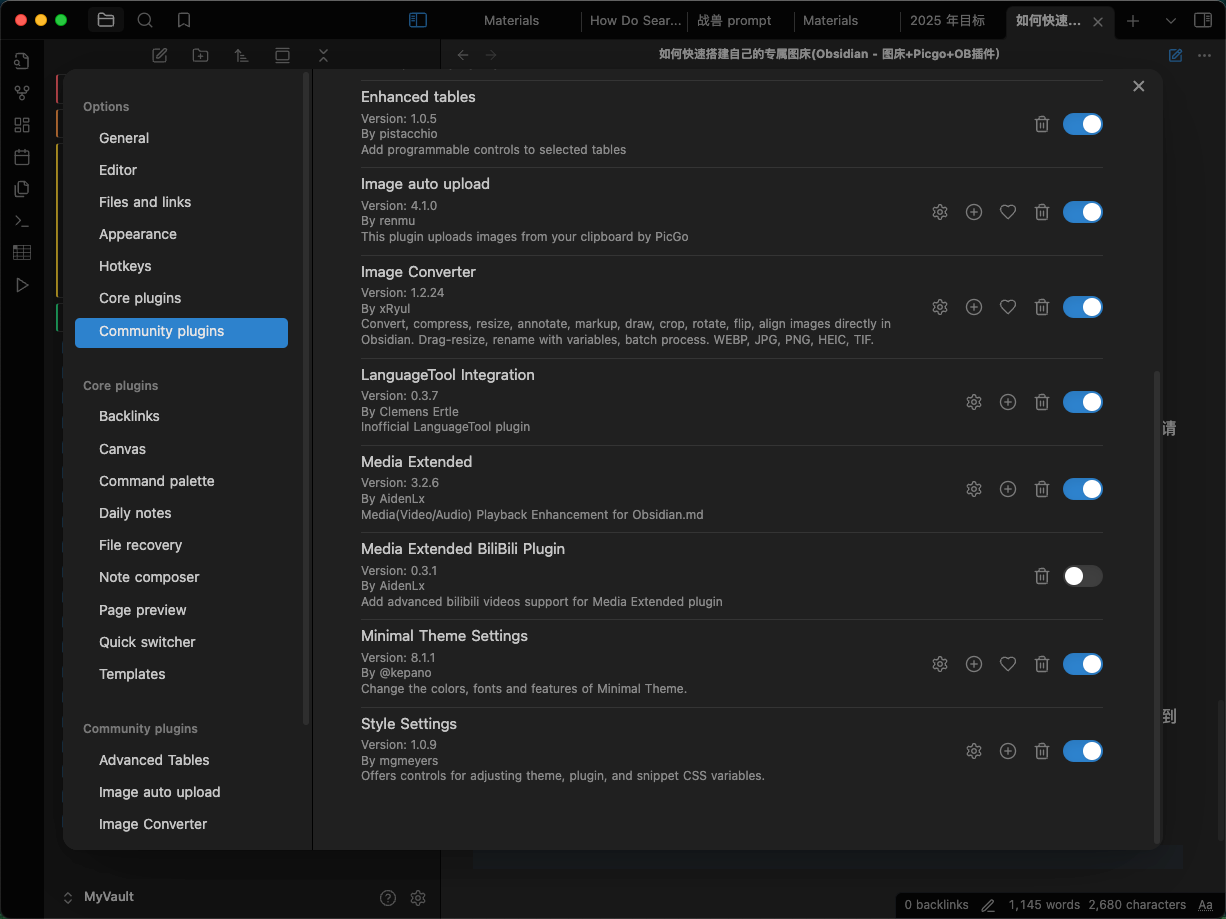This screenshot has width=1226, height=919.
Task: Click hotkey plus icon for Image Converter
Action: point(973,307)
